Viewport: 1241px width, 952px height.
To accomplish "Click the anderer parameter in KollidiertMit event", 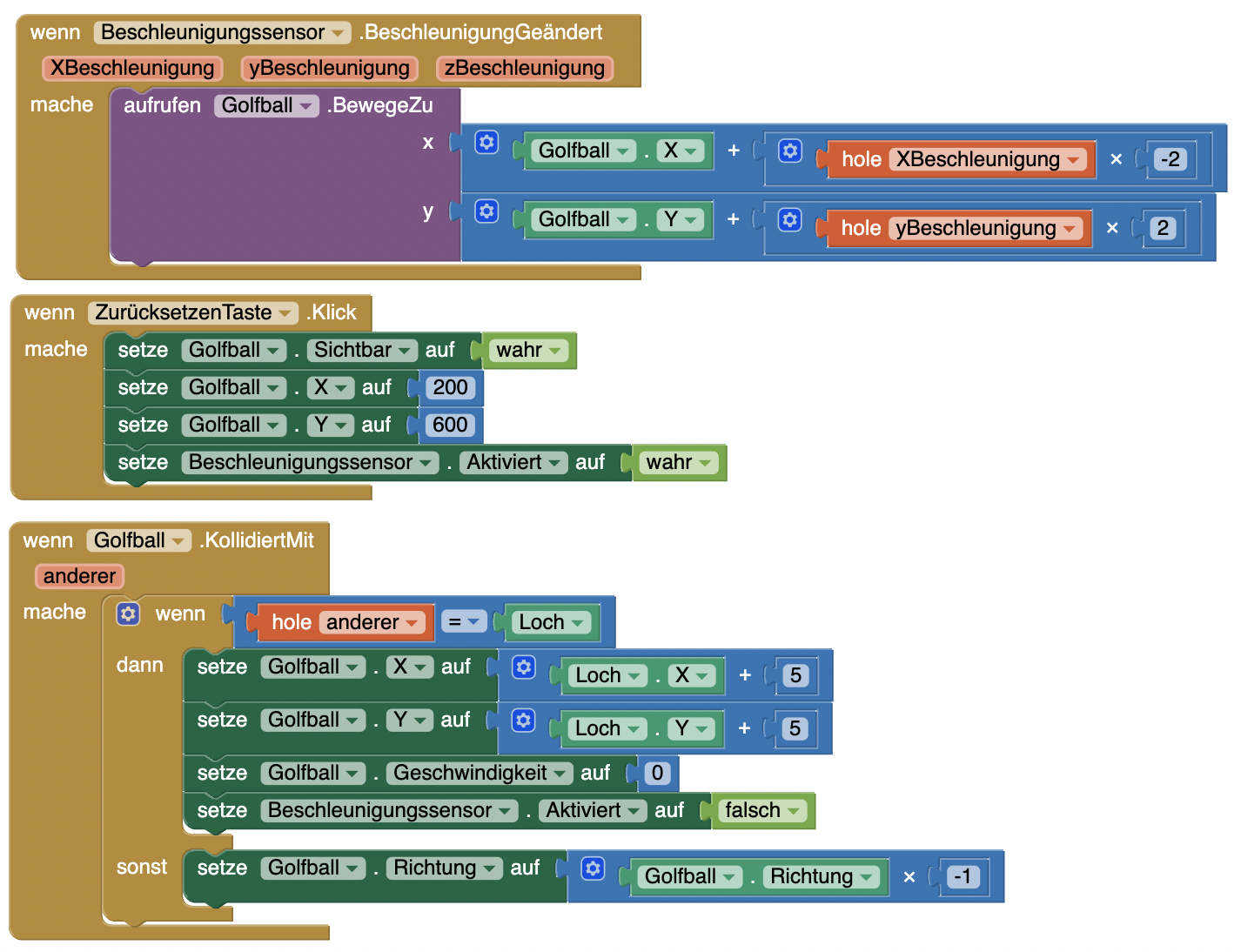I will click(x=79, y=576).
